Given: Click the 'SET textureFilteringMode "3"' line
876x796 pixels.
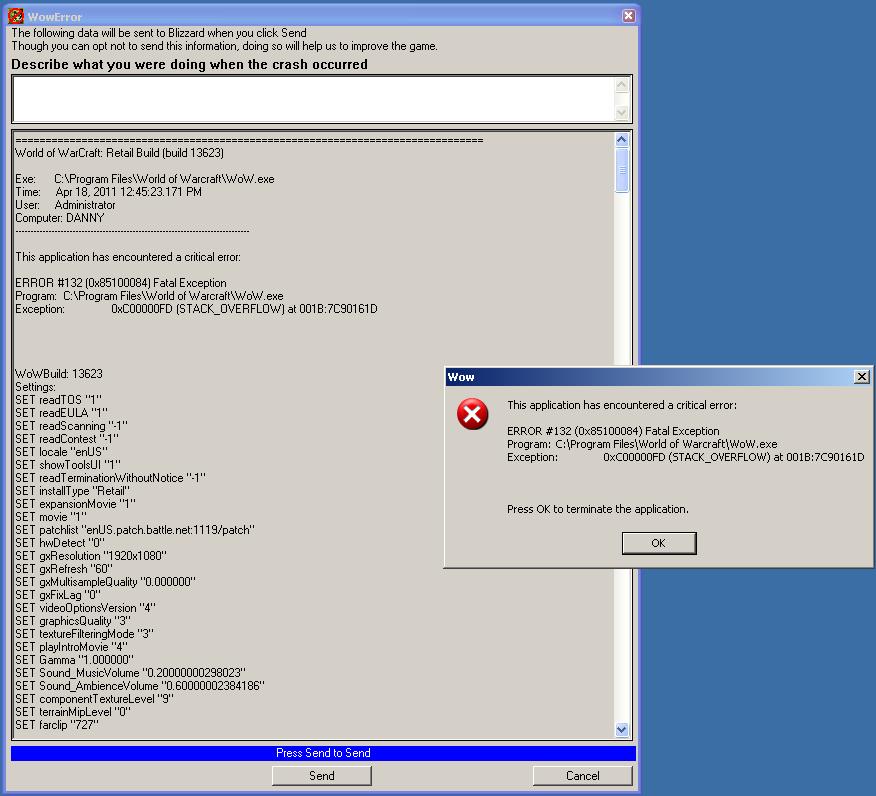Looking at the screenshot, I should click(x=84, y=633).
